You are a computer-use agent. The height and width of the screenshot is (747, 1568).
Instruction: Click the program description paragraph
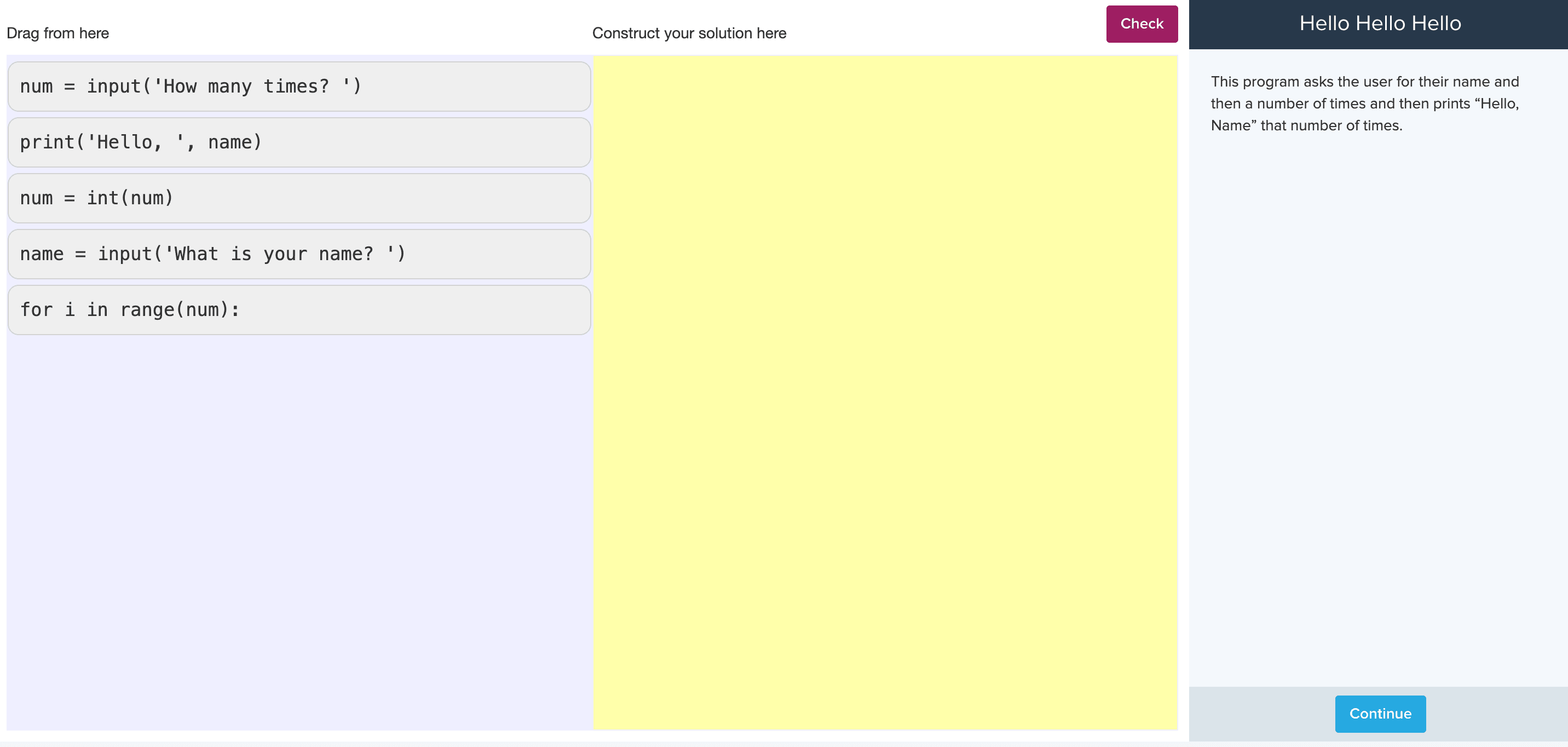pos(1365,104)
